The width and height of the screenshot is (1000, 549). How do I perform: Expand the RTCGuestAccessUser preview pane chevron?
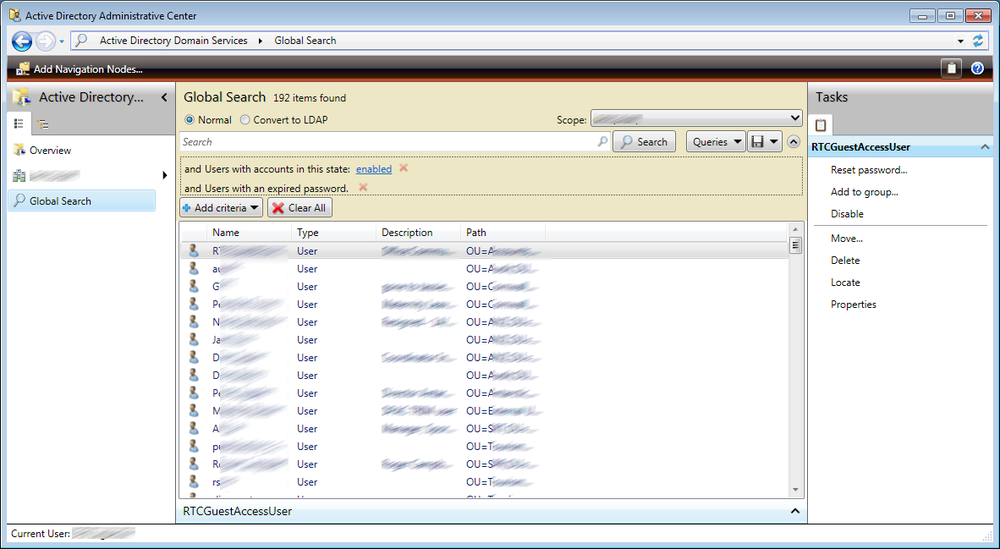click(x=795, y=511)
